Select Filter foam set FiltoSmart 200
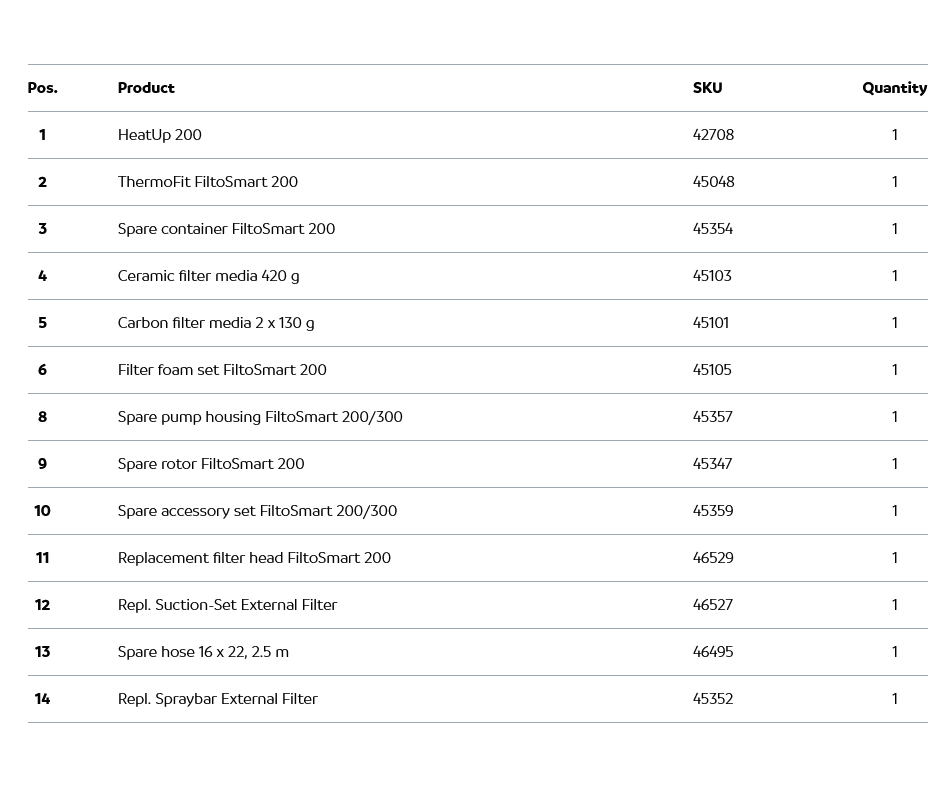The height and width of the screenshot is (793, 949). pyautogui.click(x=222, y=370)
